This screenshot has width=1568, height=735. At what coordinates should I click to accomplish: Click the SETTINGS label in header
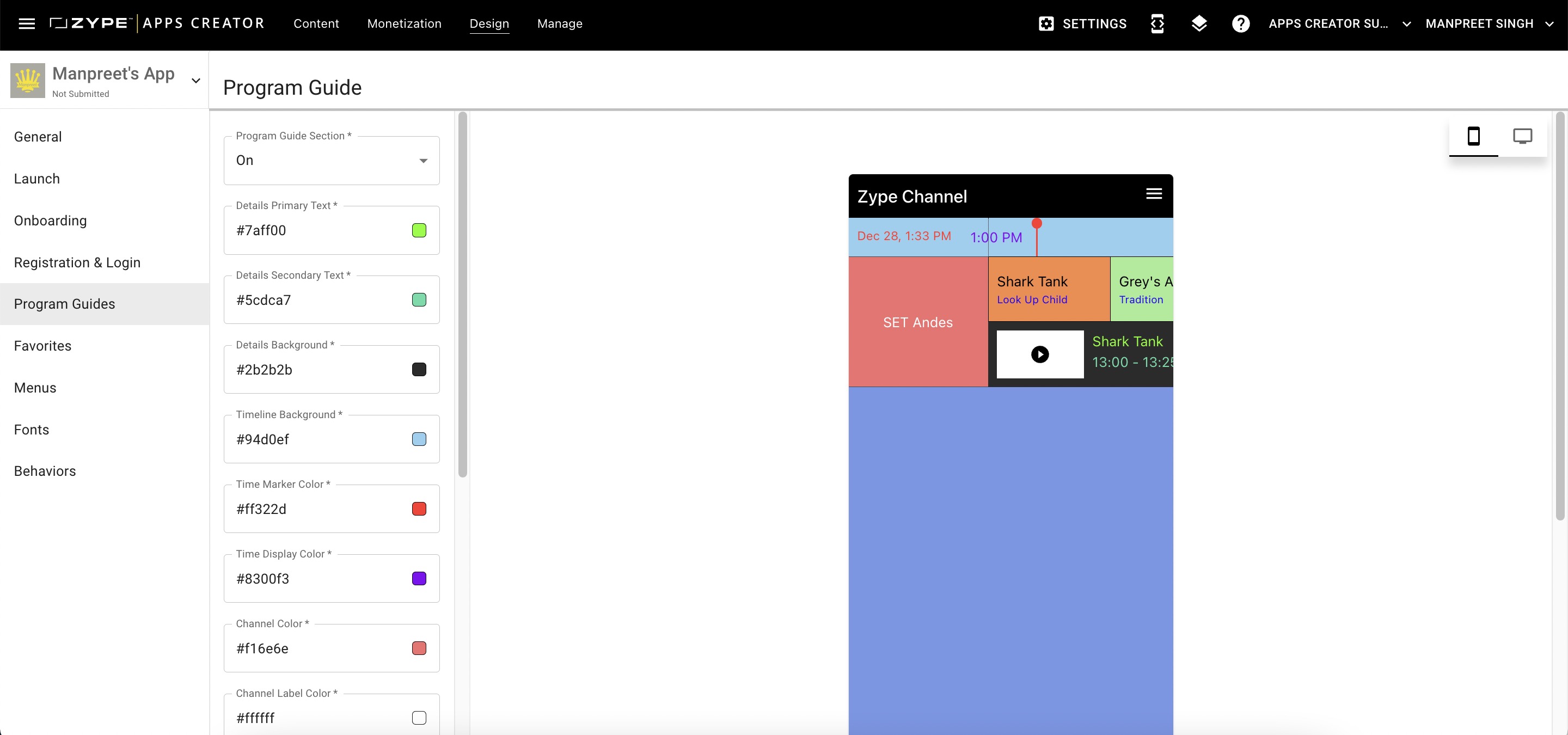(1094, 24)
